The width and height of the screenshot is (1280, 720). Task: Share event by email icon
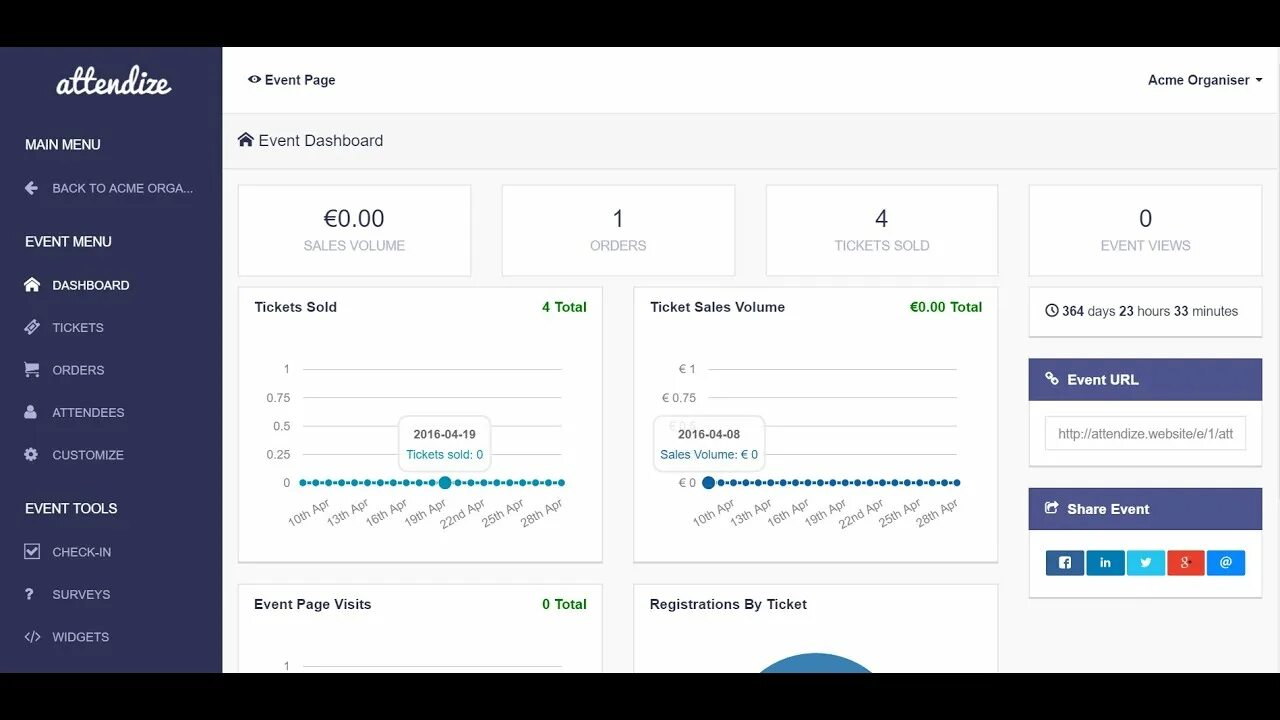click(1226, 563)
